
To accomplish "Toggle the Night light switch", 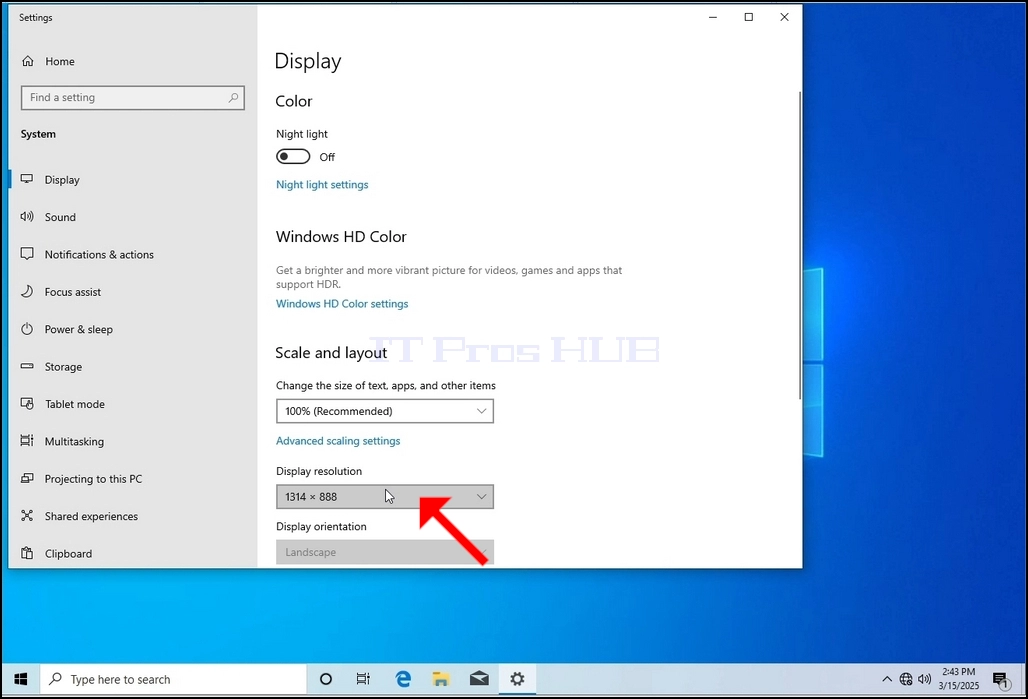I will 292,157.
